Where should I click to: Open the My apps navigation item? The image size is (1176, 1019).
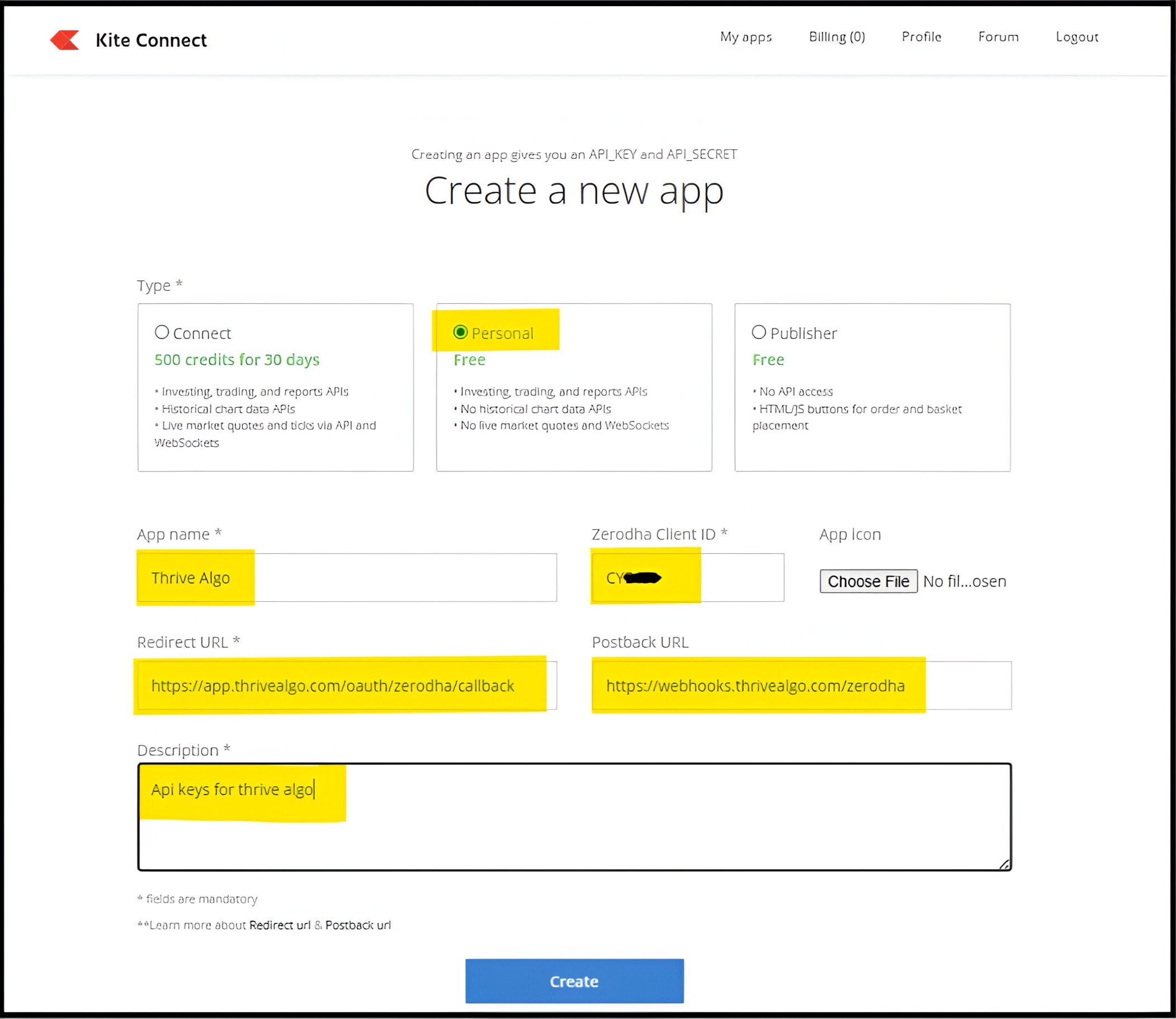click(745, 37)
